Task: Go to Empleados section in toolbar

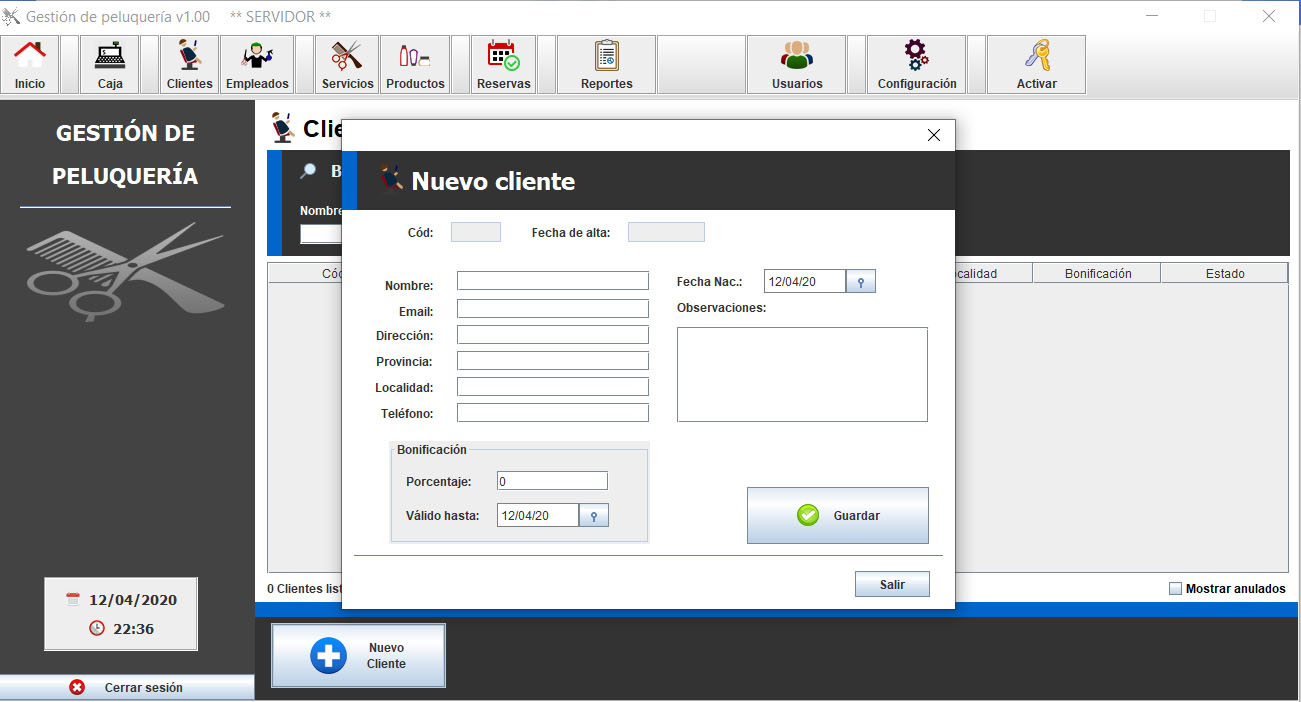Action: pyautogui.click(x=257, y=65)
